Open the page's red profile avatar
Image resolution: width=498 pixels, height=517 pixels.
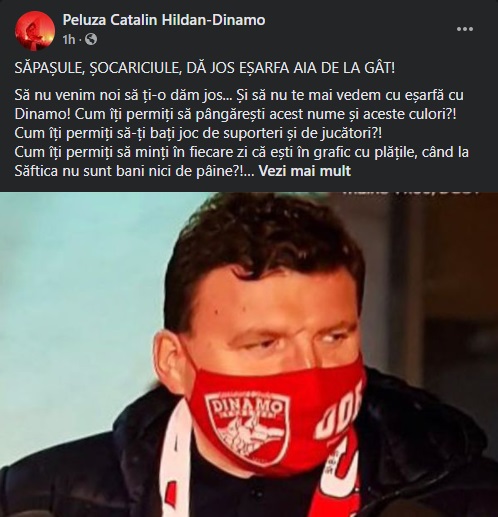click(35, 30)
